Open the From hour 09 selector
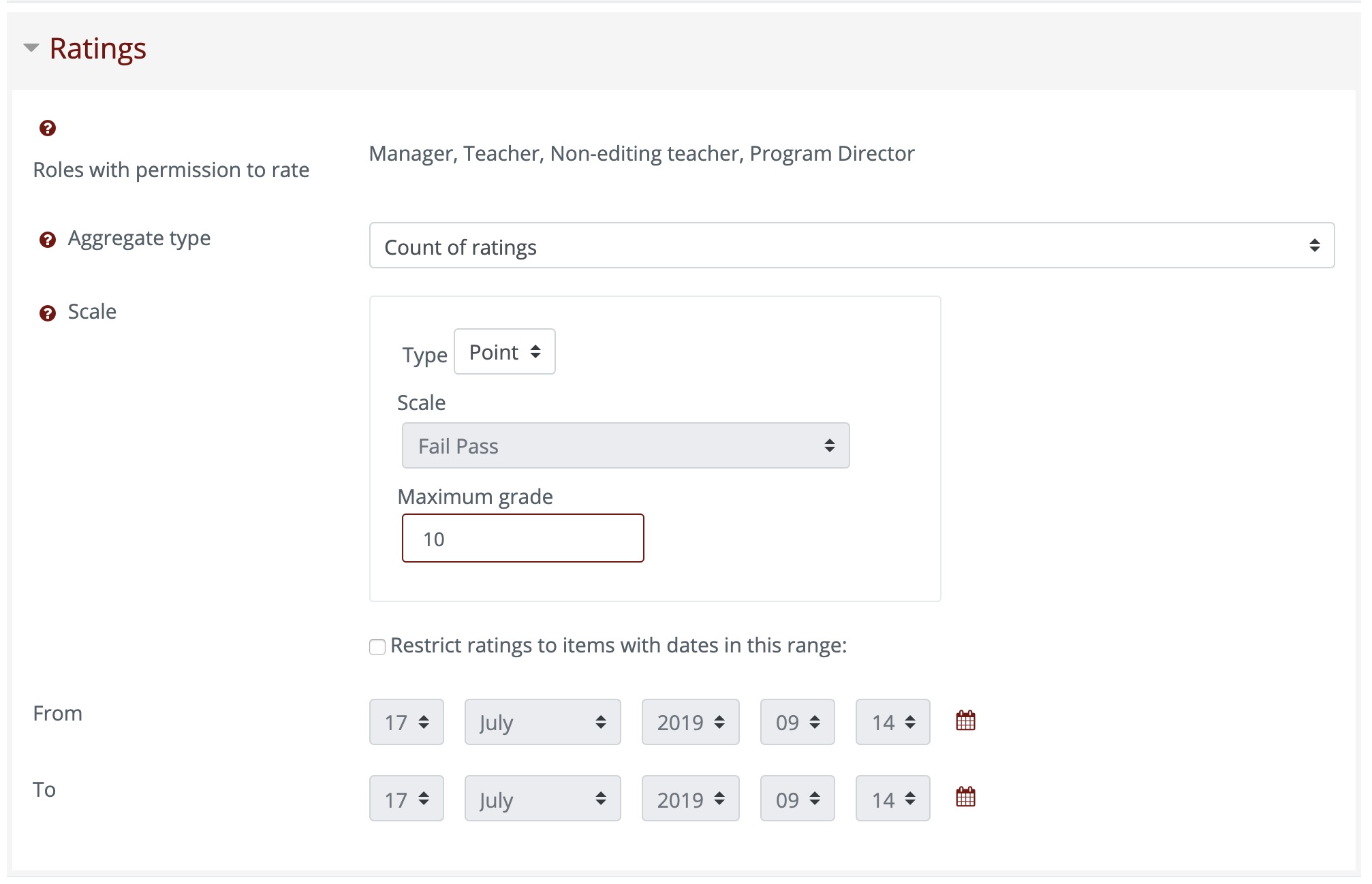Screen dimensions: 1372x884 [x=797, y=722]
